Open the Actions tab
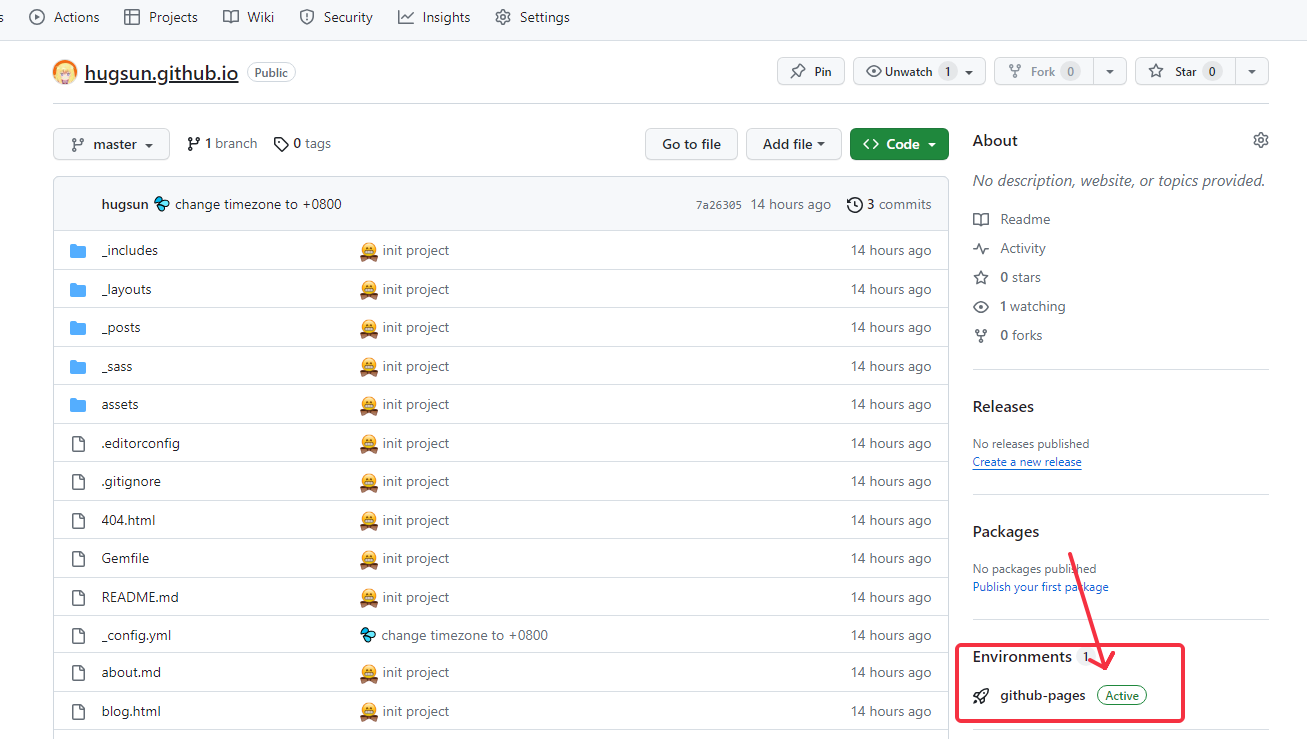 coord(65,17)
